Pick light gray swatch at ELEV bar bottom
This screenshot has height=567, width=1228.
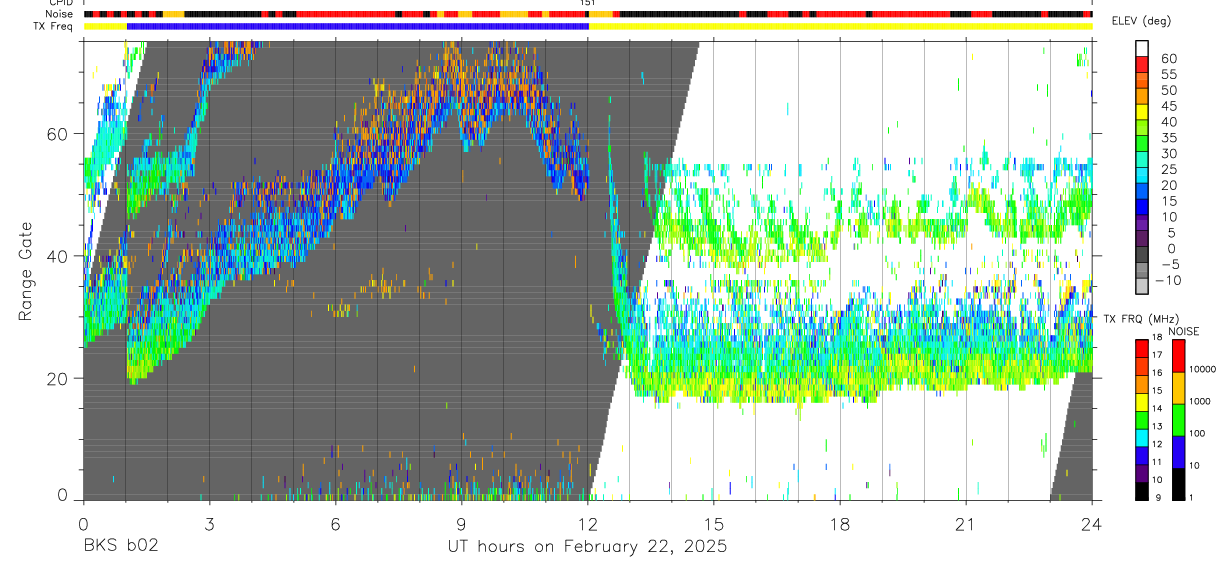pos(1142,287)
